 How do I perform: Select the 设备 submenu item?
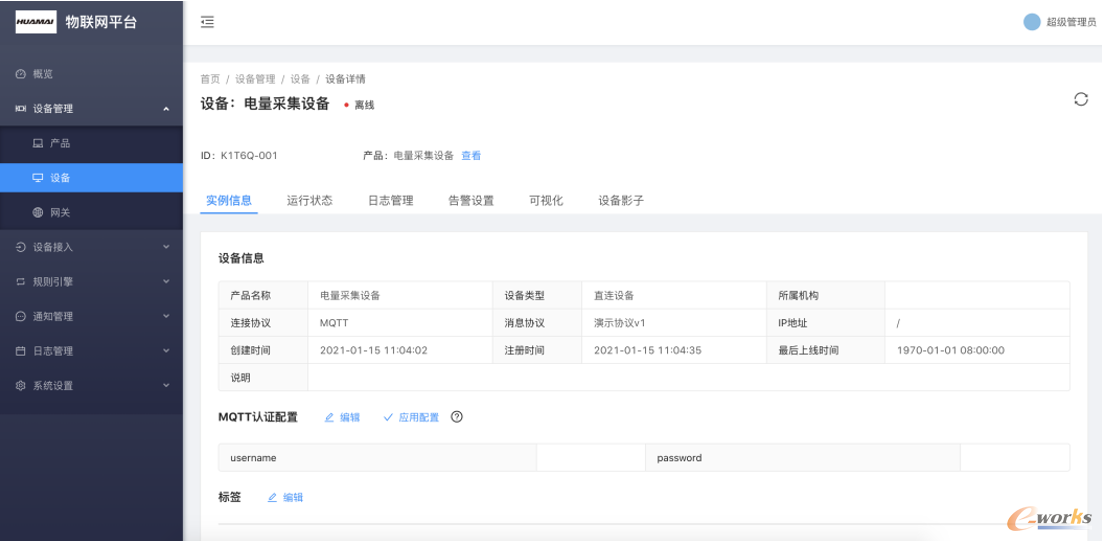coord(91,178)
